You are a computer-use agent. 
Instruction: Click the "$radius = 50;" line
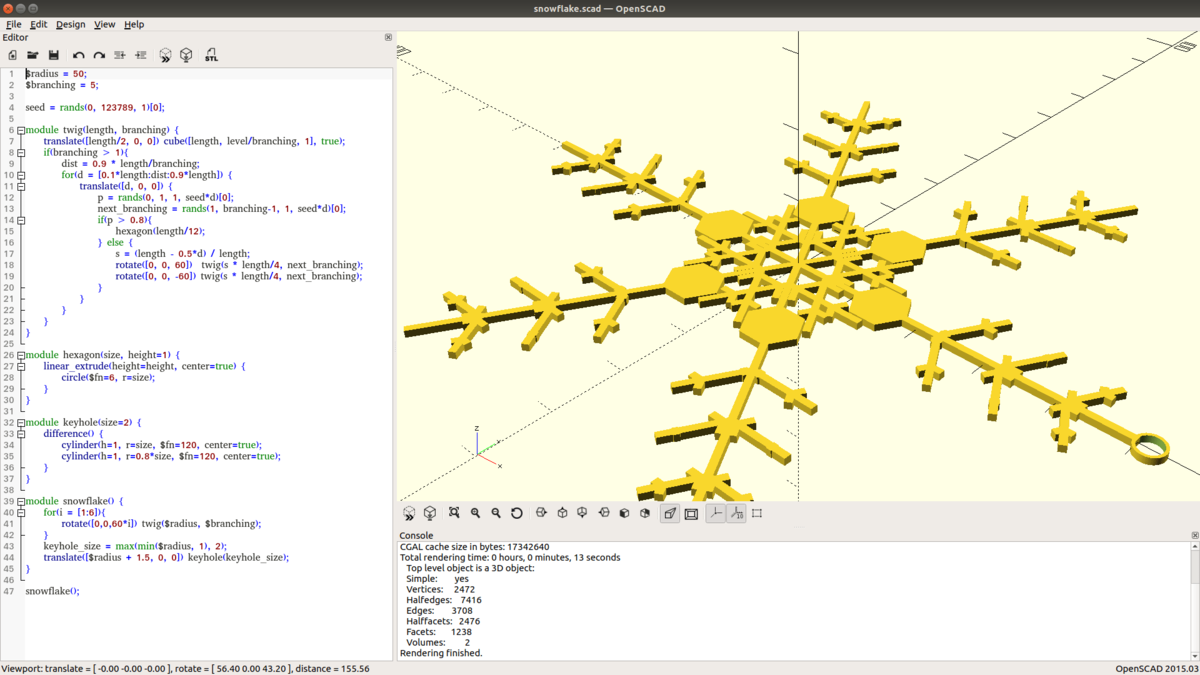(56, 74)
